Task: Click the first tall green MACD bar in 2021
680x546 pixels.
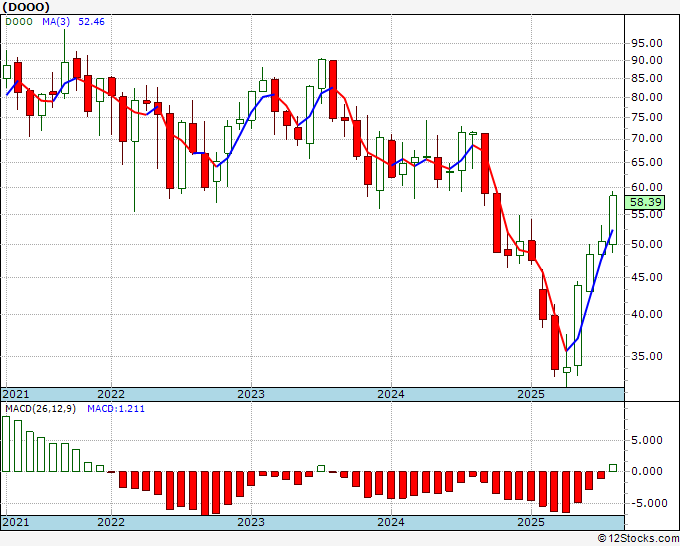Action: [x=6, y=444]
